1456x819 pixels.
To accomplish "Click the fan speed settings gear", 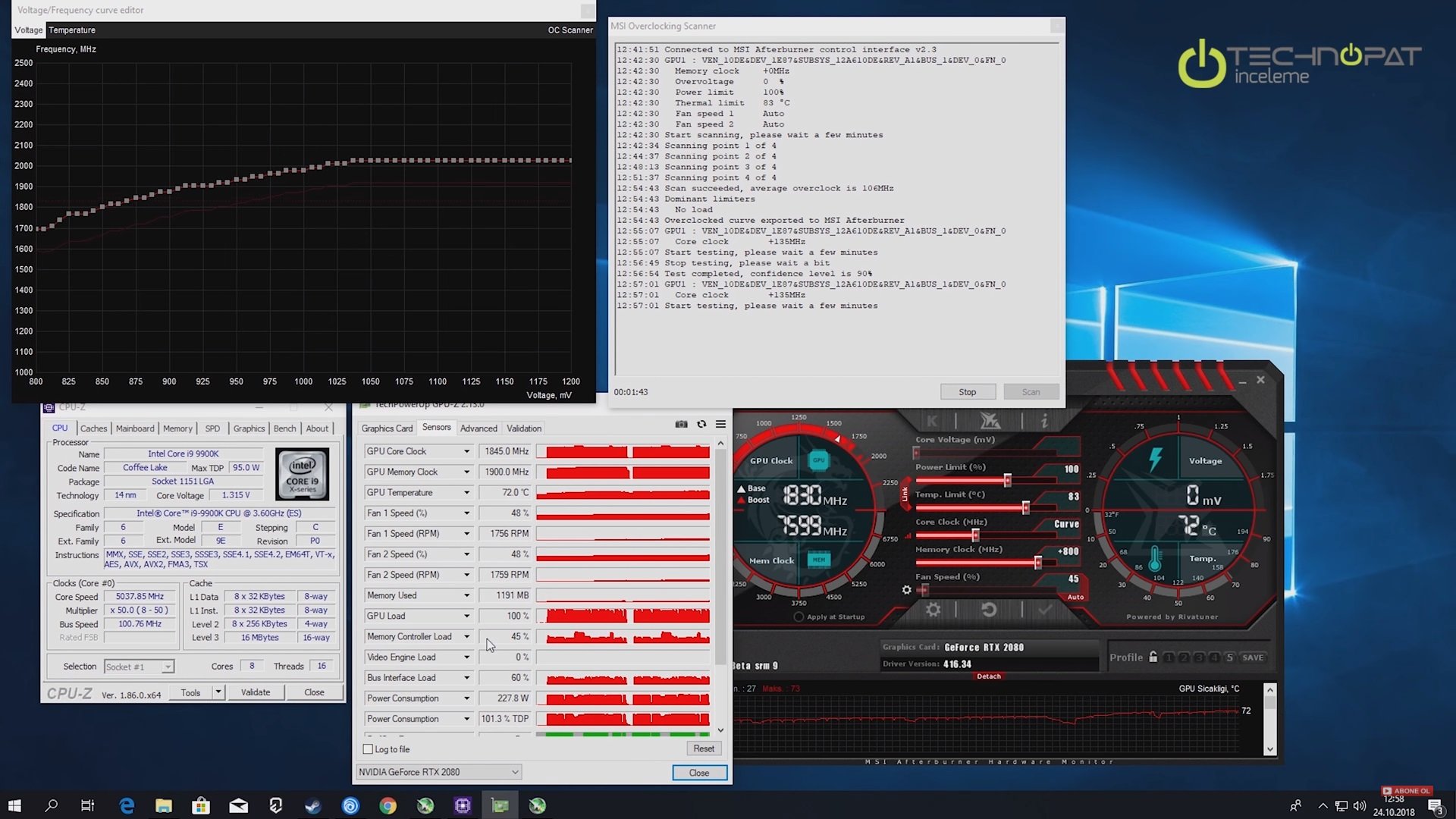I will pos(906,590).
